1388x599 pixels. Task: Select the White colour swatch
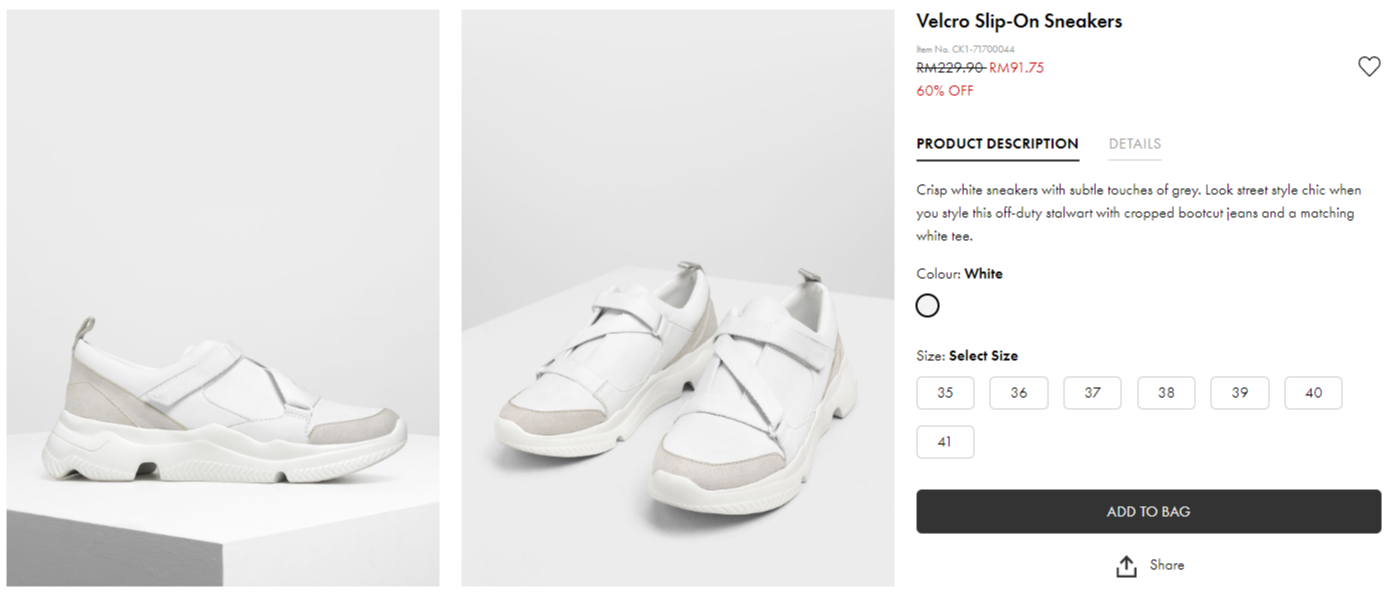928,306
